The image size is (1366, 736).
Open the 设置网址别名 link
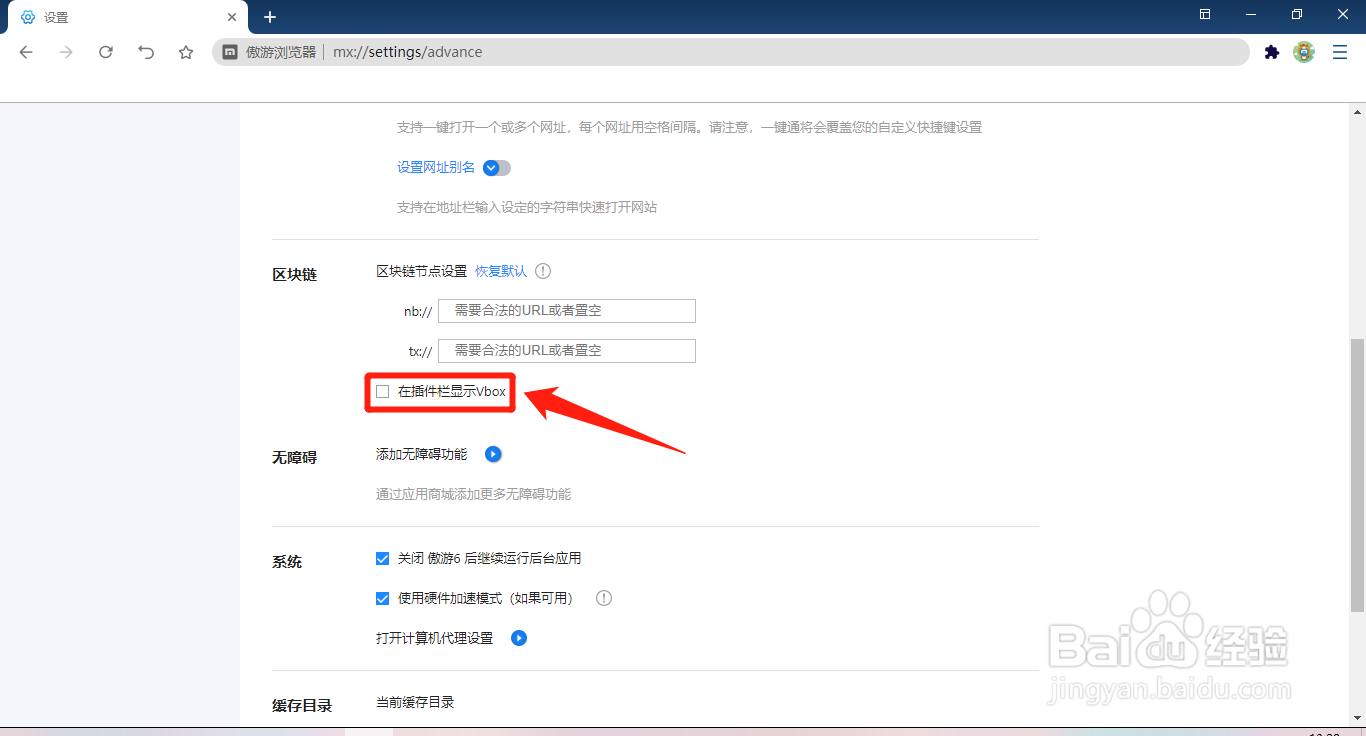(435, 167)
